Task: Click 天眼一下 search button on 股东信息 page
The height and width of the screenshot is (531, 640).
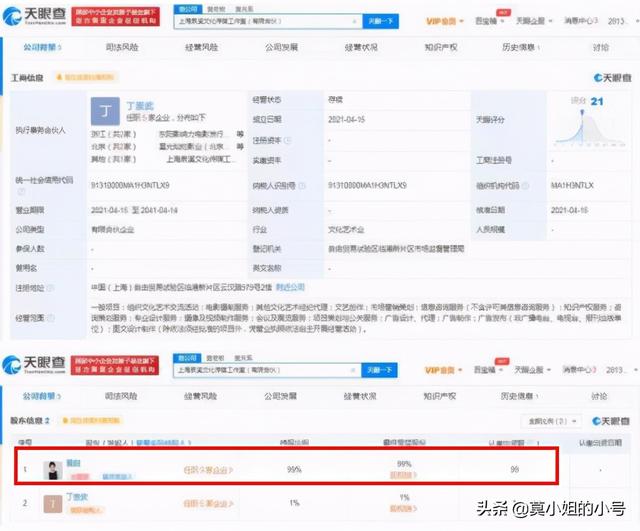Action: [379, 370]
